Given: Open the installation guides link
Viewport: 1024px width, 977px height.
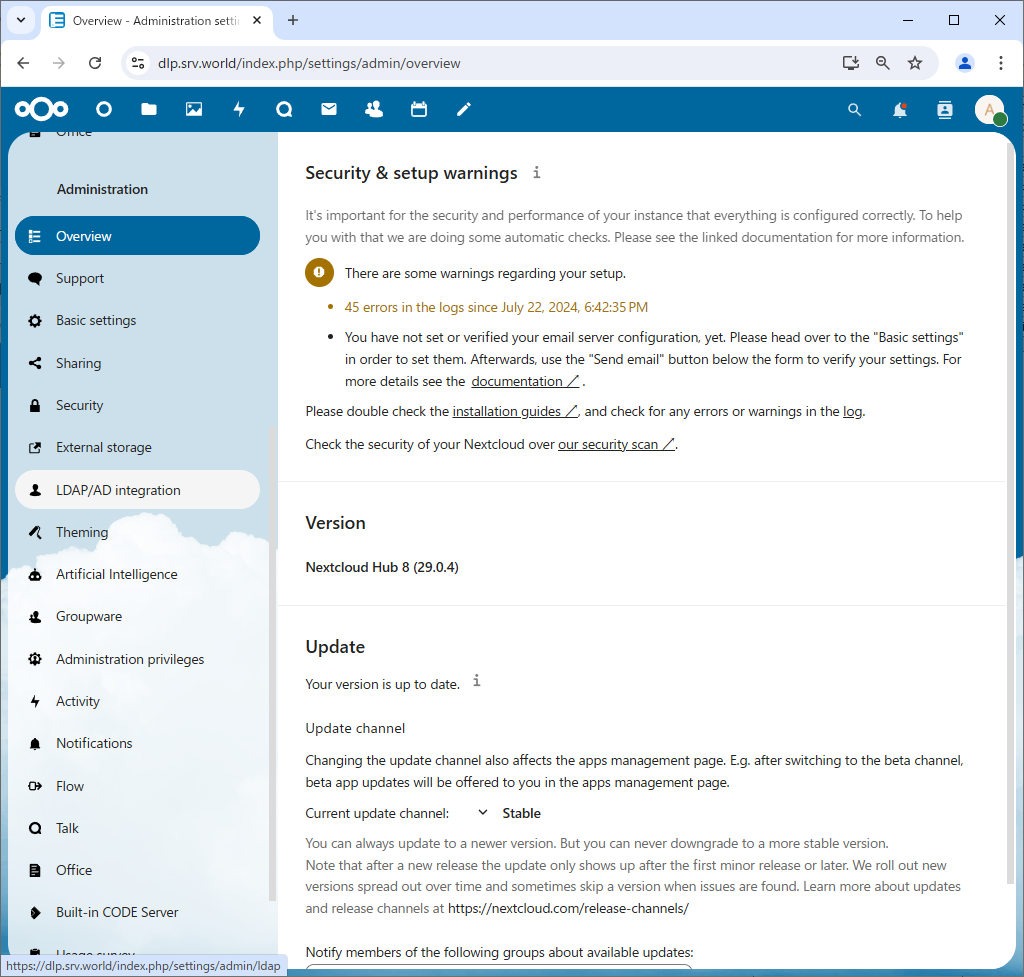Looking at the screenshot, I should [x=515, y=411].
